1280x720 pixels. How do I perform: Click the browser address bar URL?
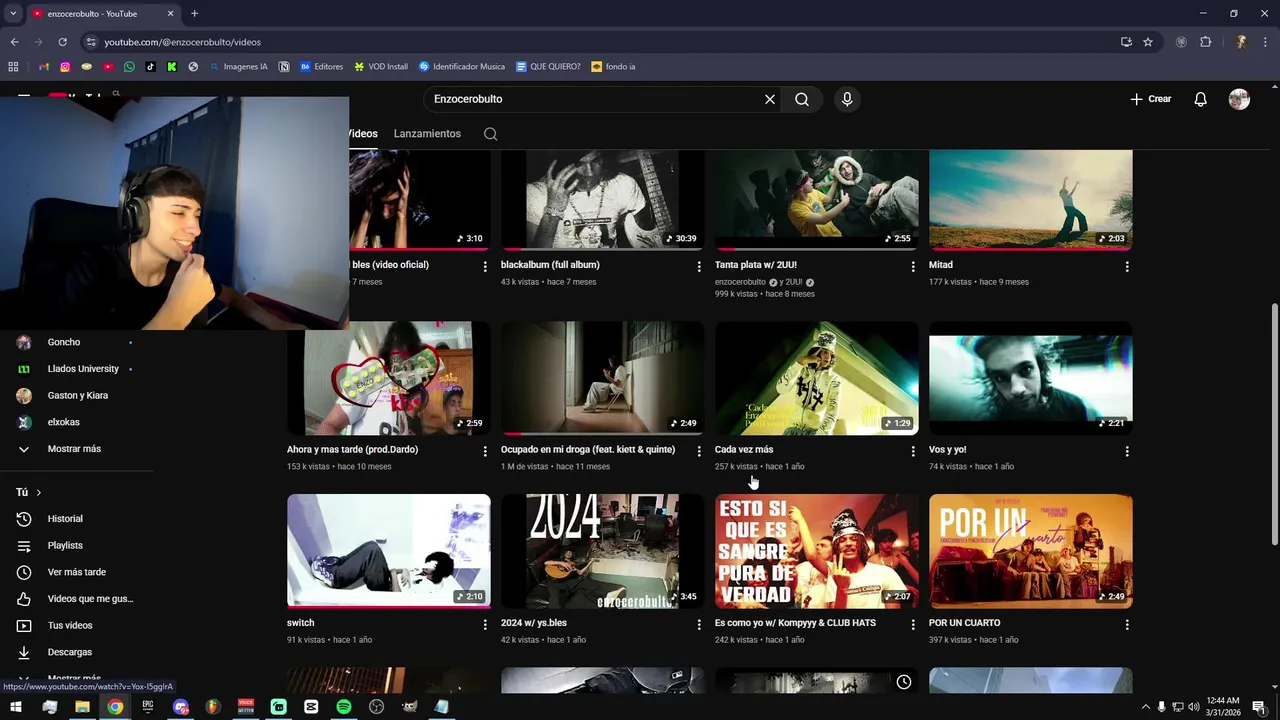tap(183, 42)
